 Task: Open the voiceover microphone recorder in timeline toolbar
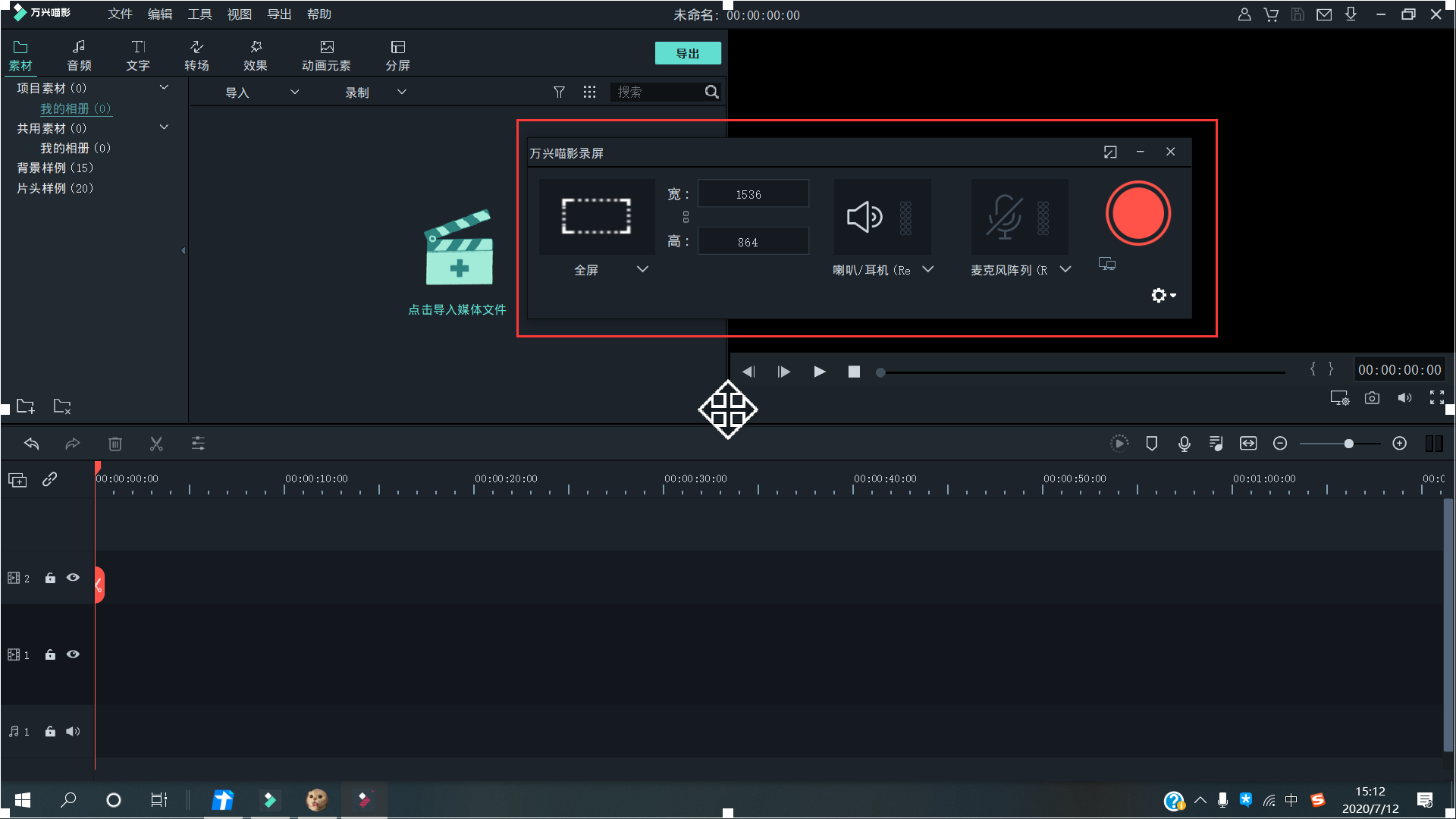point(1184,444)
